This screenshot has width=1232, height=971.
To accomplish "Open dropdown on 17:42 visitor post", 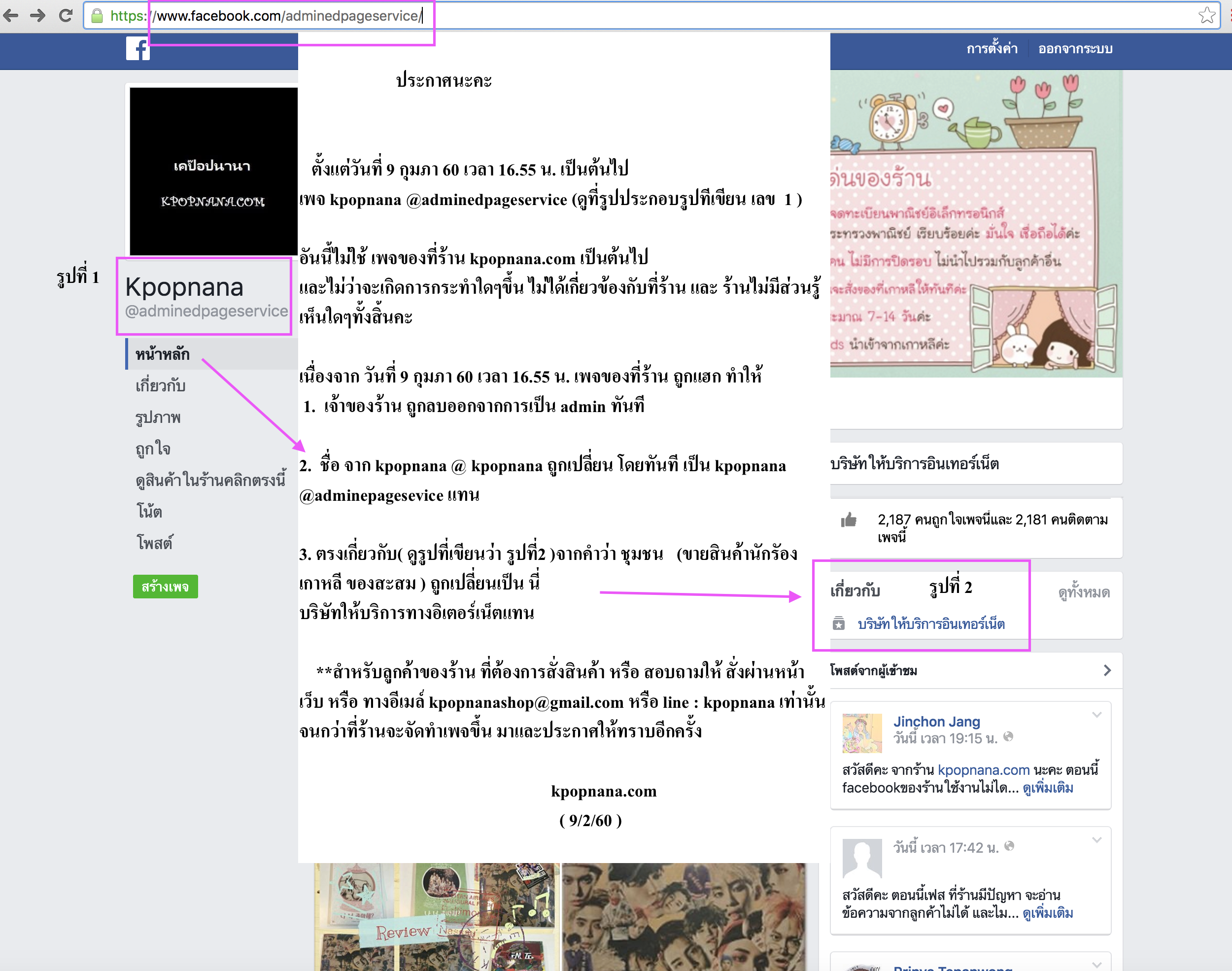I will tap(1097, 840).
